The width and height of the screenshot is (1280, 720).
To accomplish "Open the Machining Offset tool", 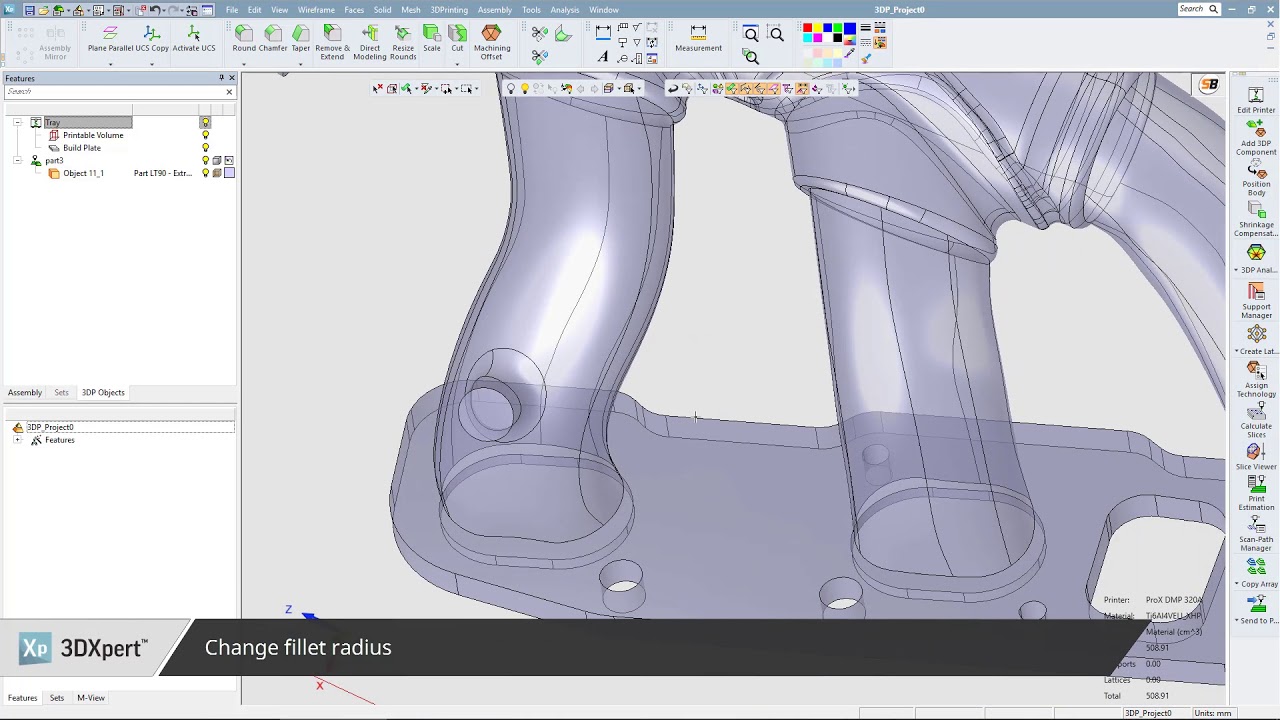I will tap(491, 43).
